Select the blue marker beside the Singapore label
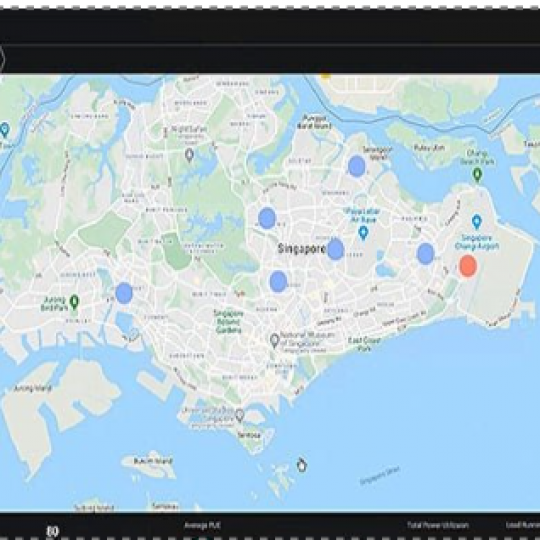The height and width of the screenshot is (540, 540). pos(335,249)
